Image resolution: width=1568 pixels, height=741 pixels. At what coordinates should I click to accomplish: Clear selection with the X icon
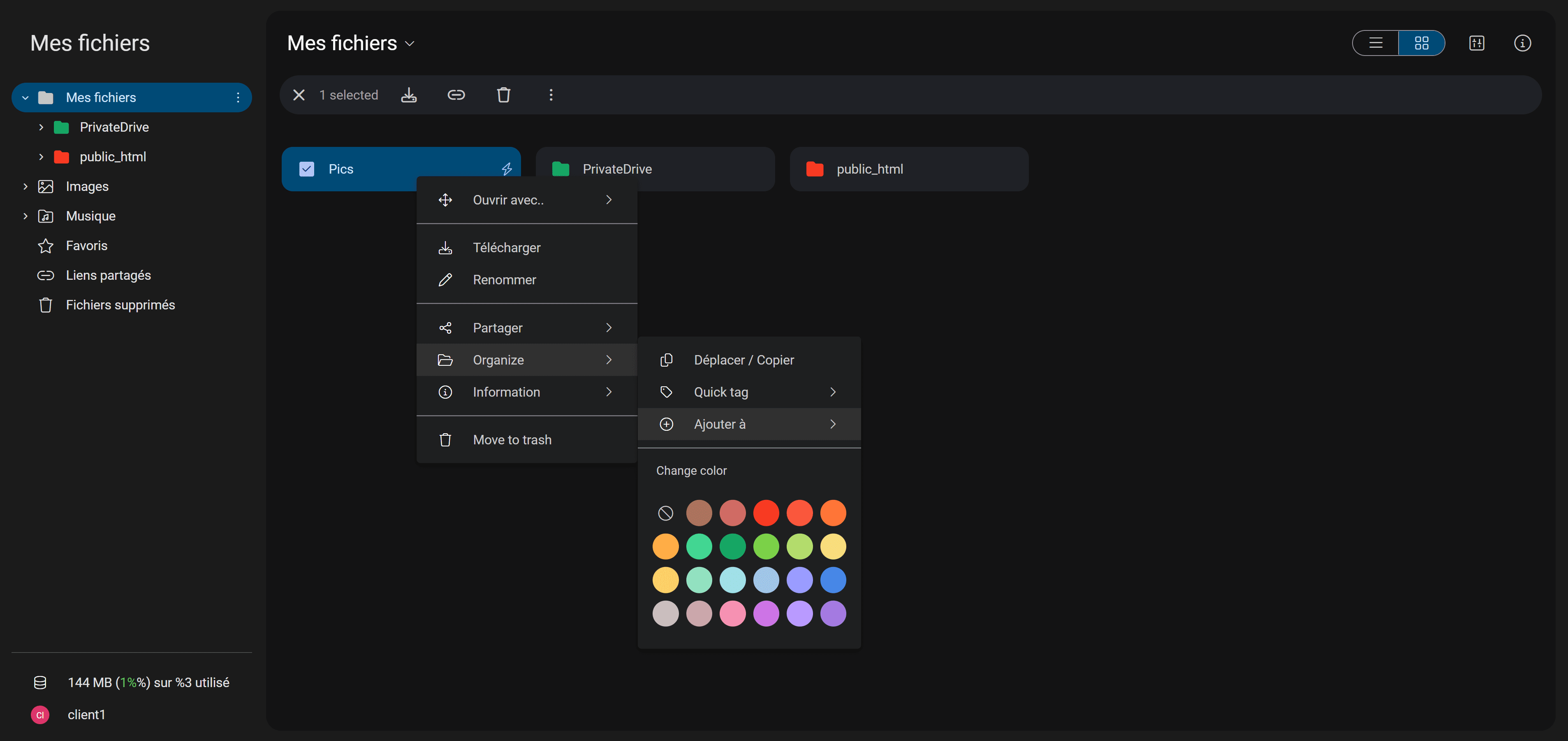pyautogui.click(x=299, y=95)
